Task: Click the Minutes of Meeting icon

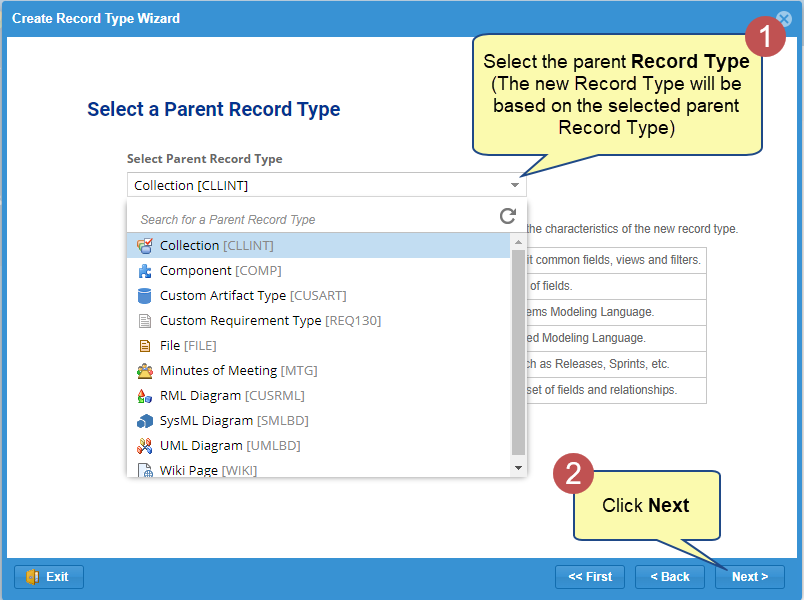Action: 144,370
